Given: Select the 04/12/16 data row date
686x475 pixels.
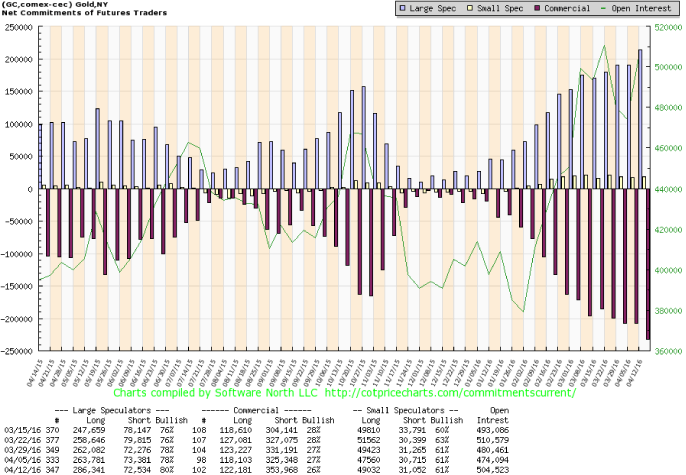Looking at the screenshot, I should tap(22, 468).
